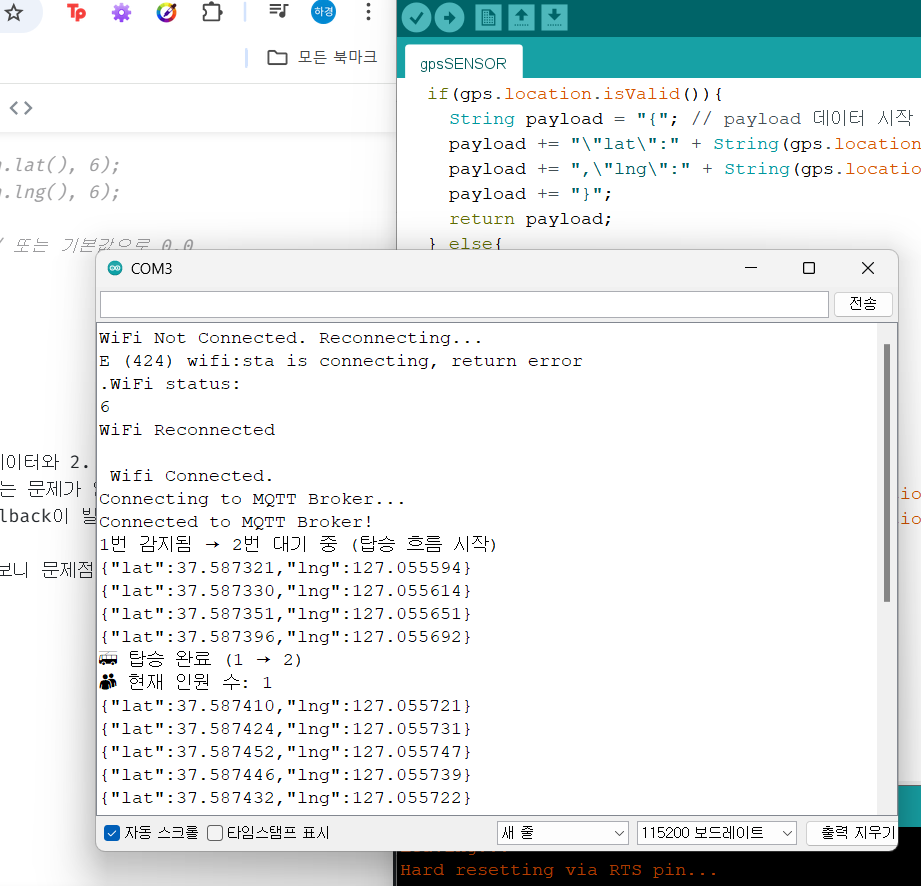Click the lat 37.587432 output line

tap(286, 798)
